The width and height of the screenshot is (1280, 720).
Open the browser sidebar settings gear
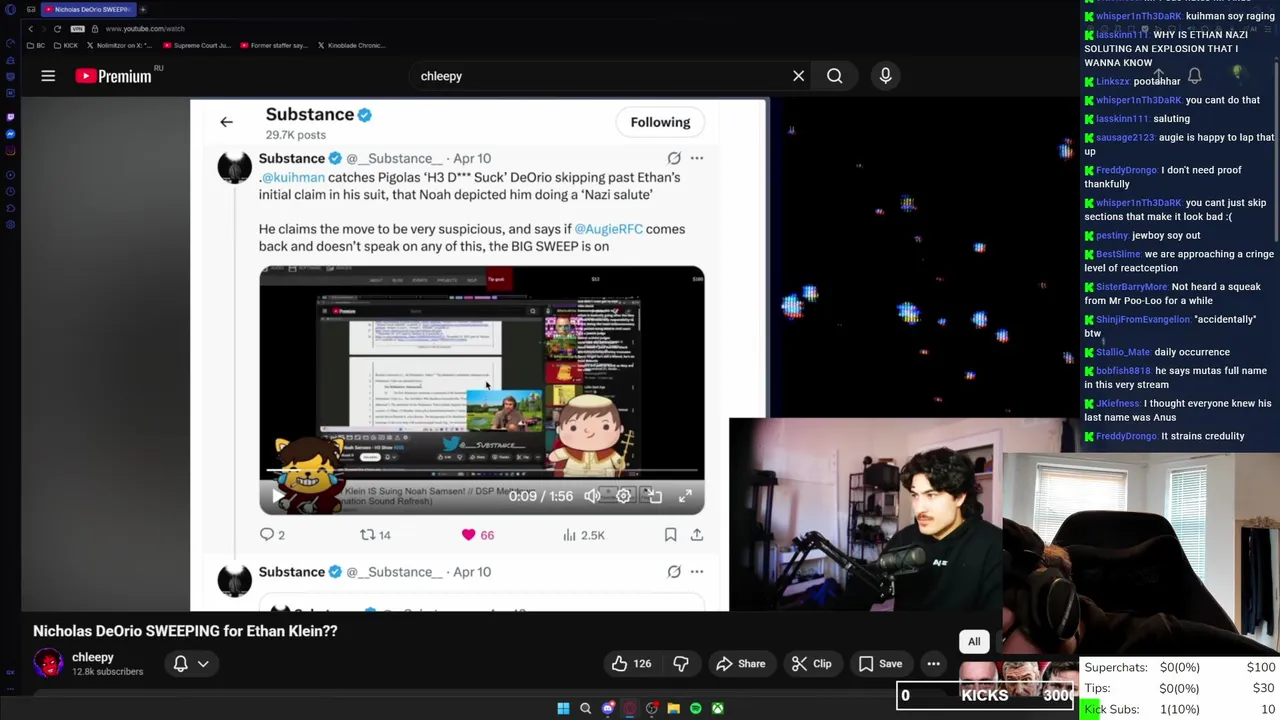pos(10,224)
